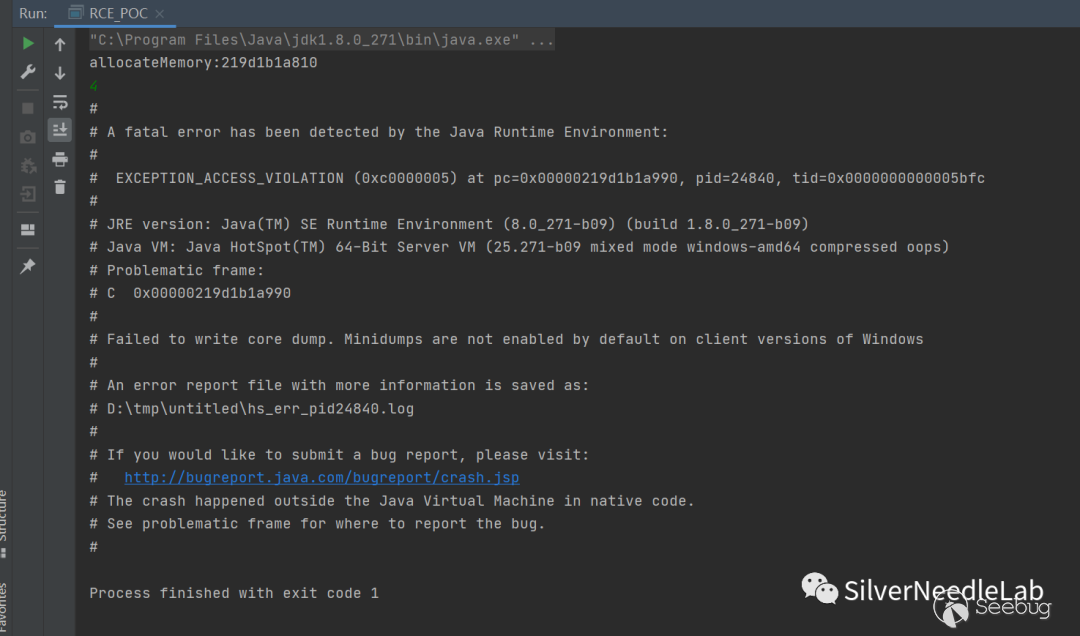The image size is (1080, 636).
Task: Click the attach debugger bug icon
Action: 28,165
